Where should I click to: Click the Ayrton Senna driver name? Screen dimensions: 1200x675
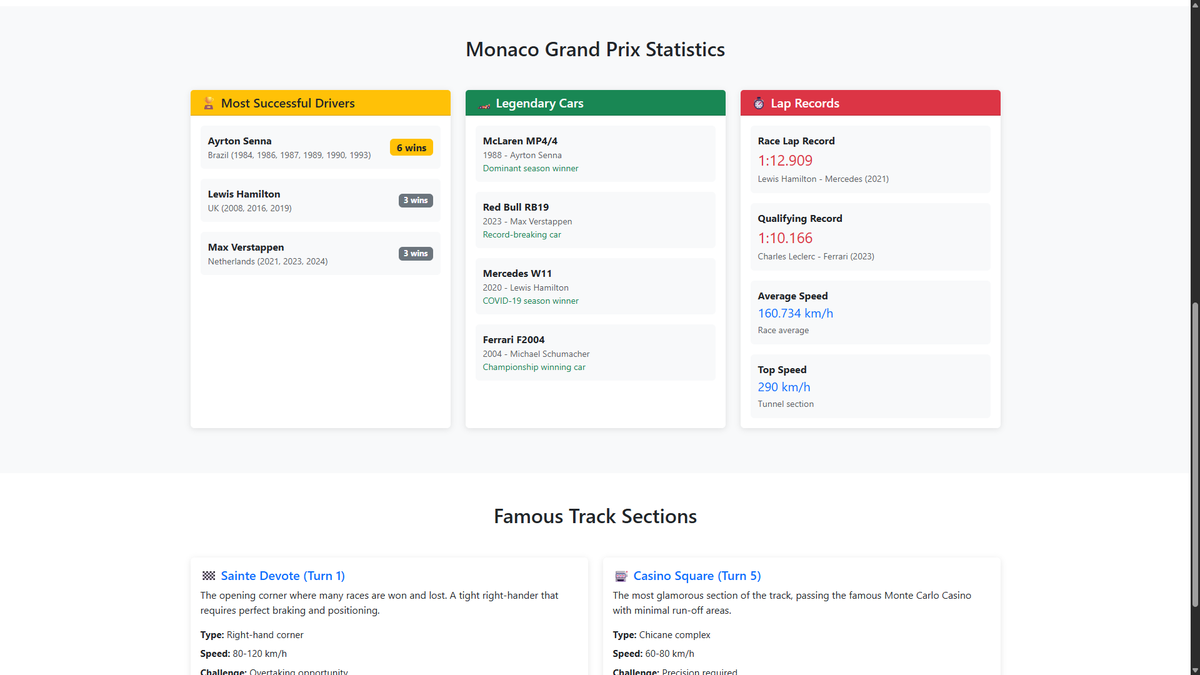tap(240, 141)
